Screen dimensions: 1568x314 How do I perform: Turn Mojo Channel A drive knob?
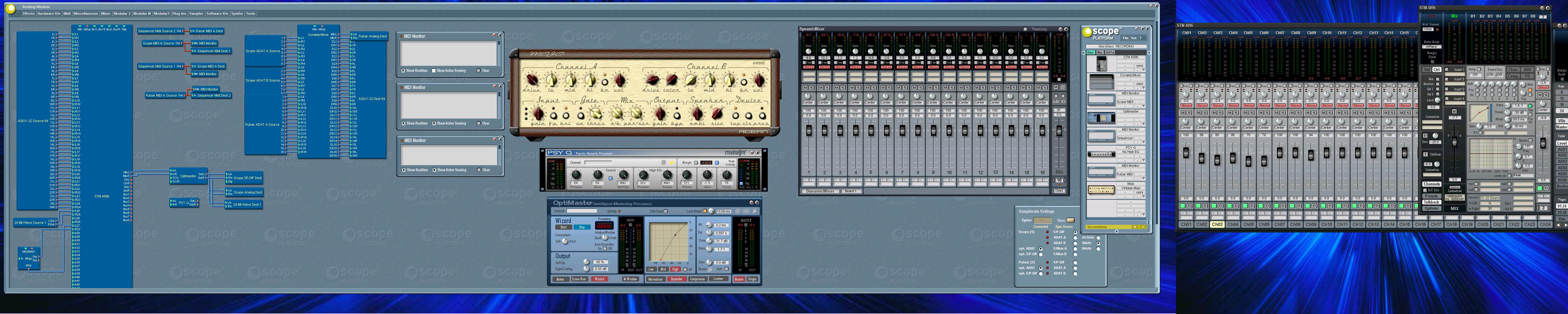[532, 80]
